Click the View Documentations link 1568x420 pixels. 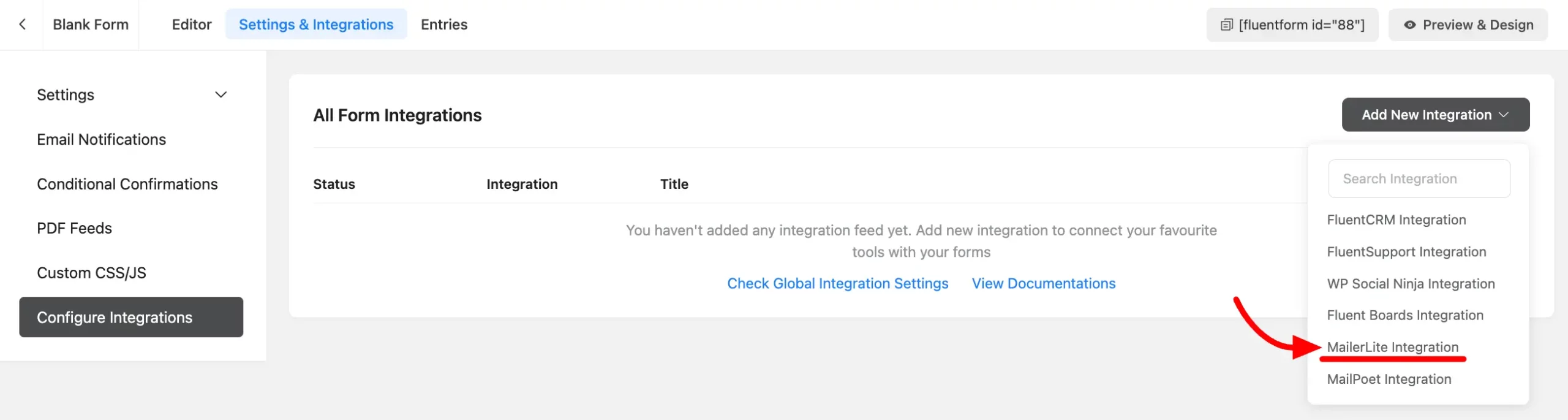(x=1043, y=283)
